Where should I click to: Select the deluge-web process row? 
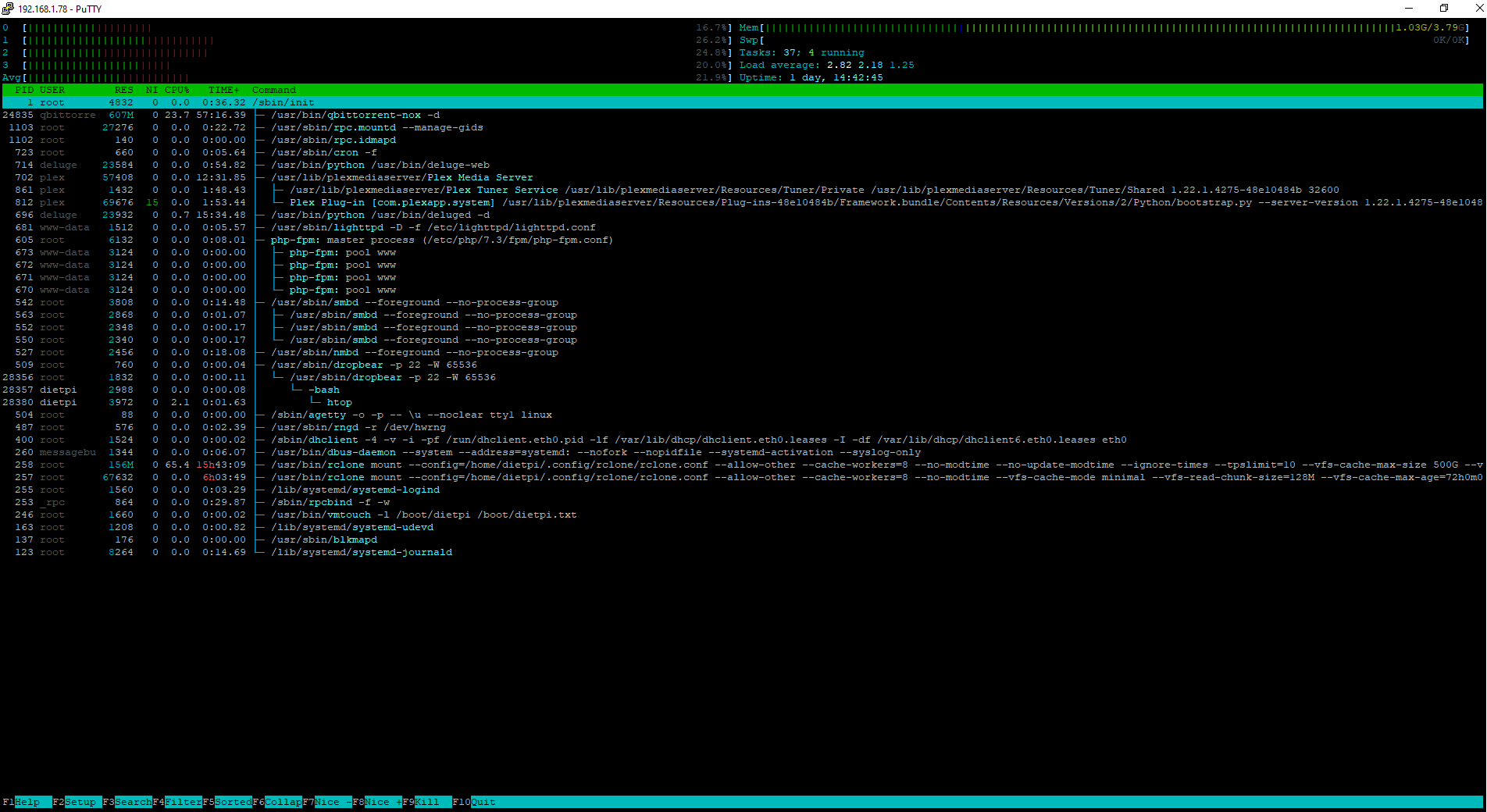coord(743,165)
